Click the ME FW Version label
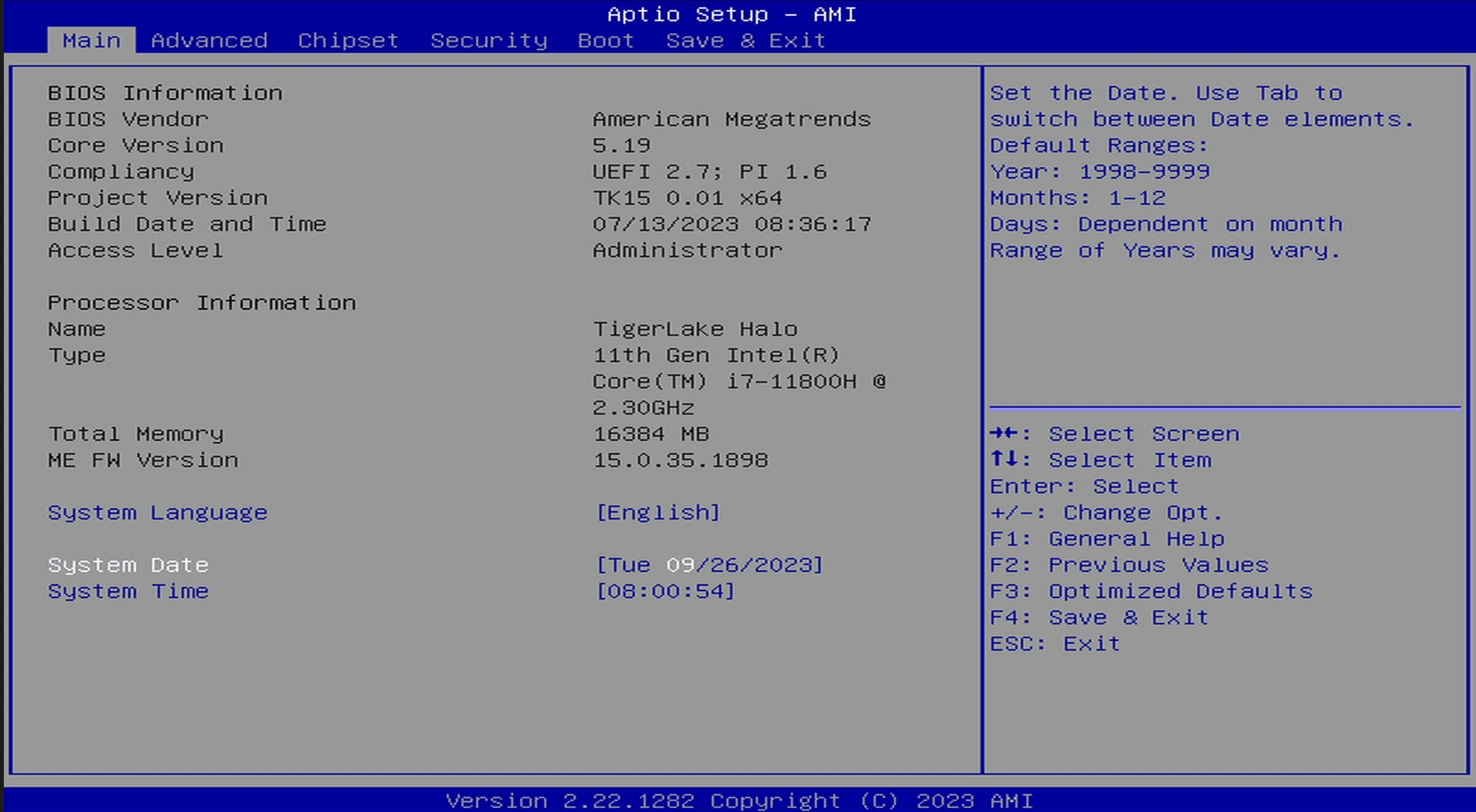The height and width of the screenshot is (812, 1476). point(143,460)
